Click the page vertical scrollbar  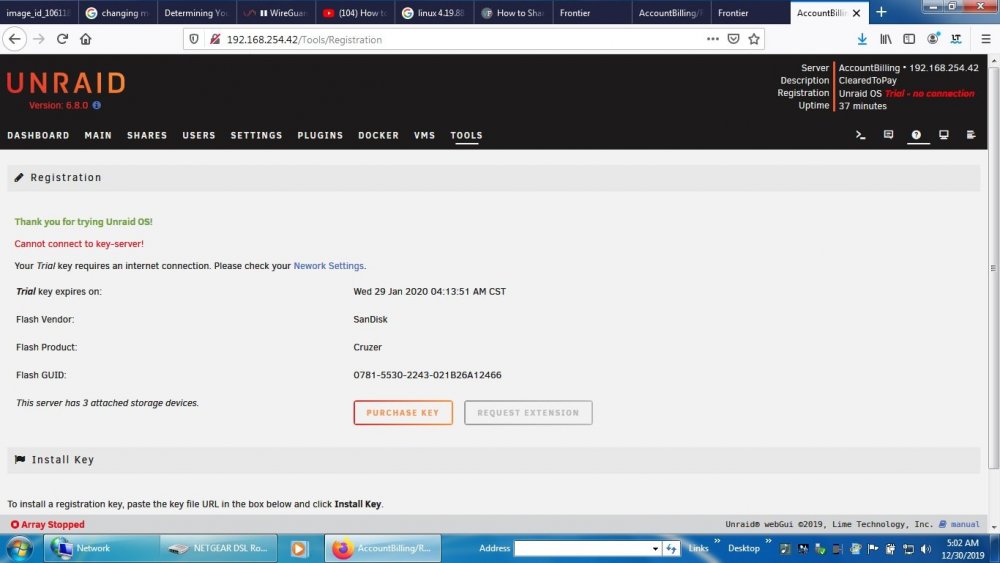[993, 268]
